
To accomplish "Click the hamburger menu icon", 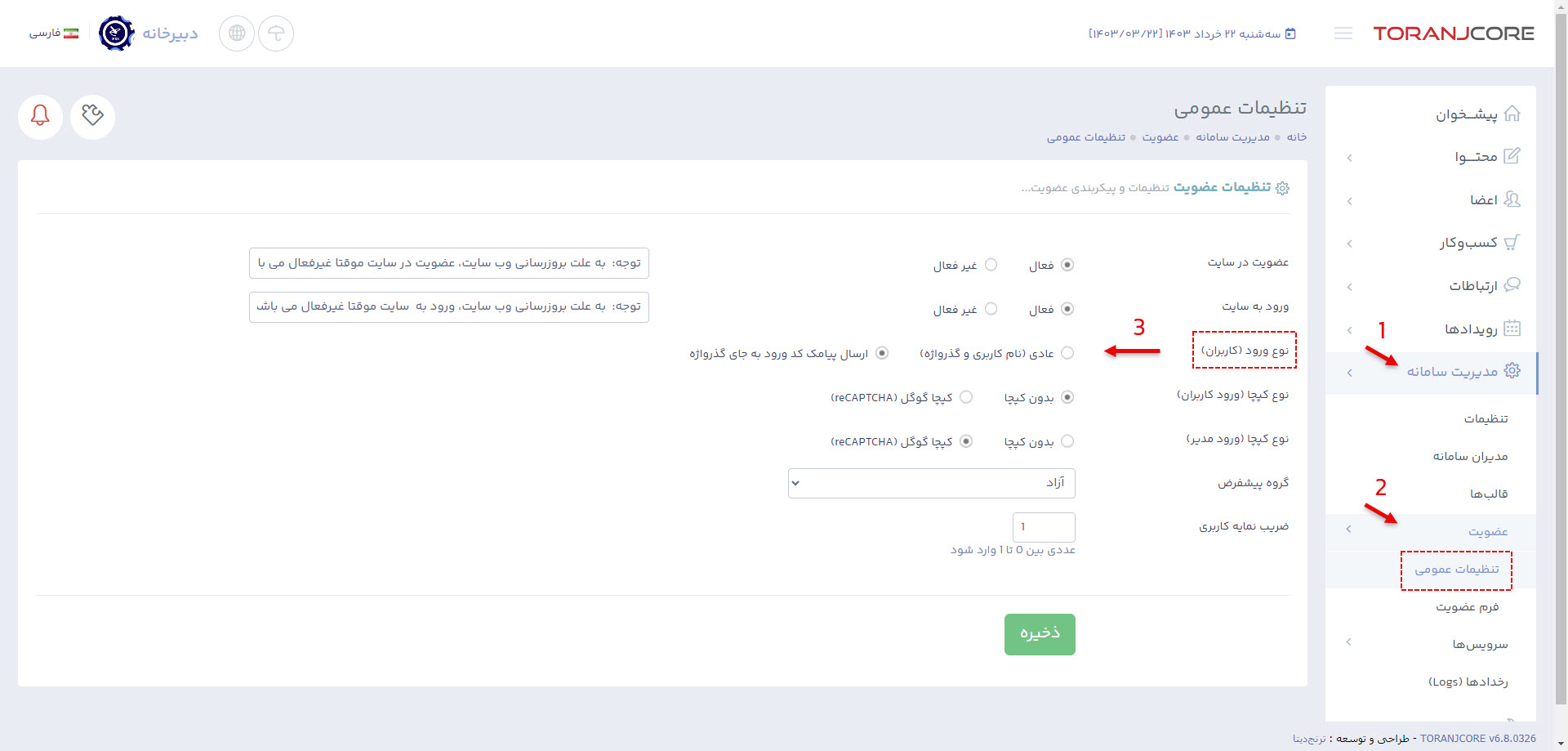I will click(x=1343, y=34).
